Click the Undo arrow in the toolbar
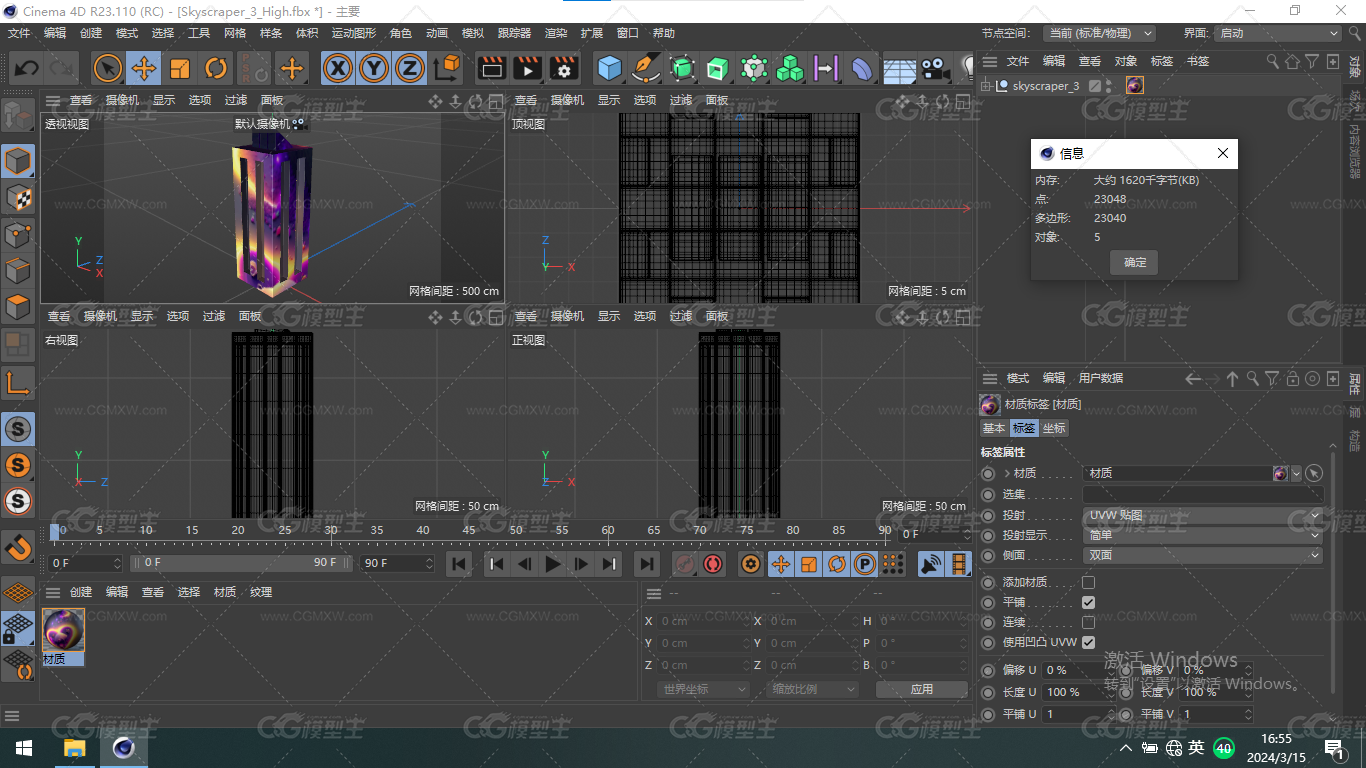Screen dimensions: 1366x768 point(26,68)
